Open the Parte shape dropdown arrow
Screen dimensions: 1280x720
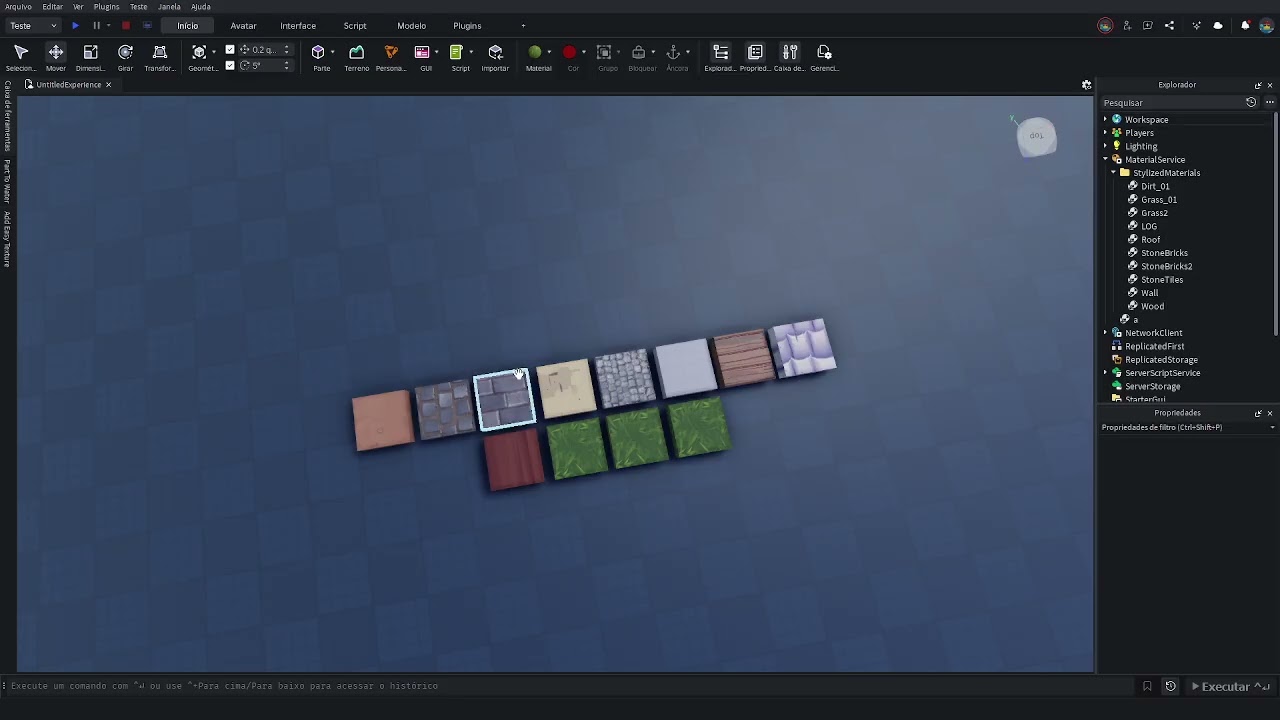pyautogui.click(x=332, y=52)
